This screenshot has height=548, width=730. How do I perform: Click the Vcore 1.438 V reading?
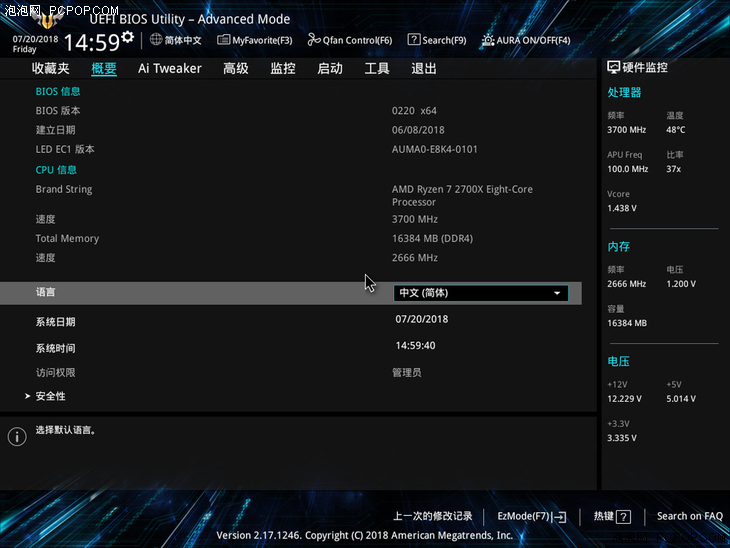(x=622, y=208)
